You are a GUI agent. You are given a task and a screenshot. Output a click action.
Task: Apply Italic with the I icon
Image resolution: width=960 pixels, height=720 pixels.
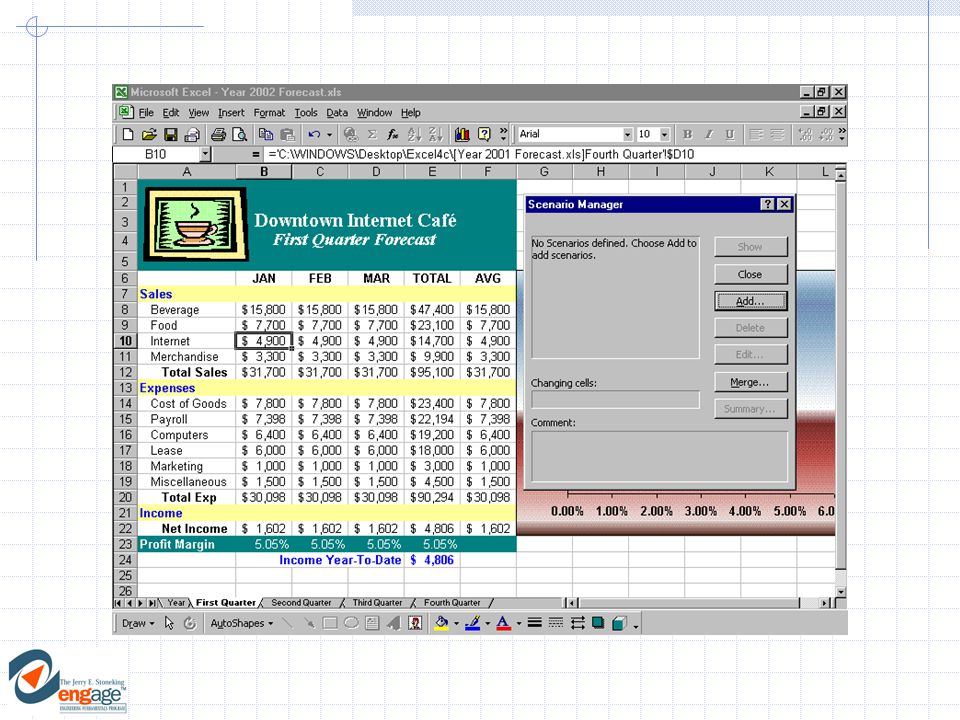[708, 134]
